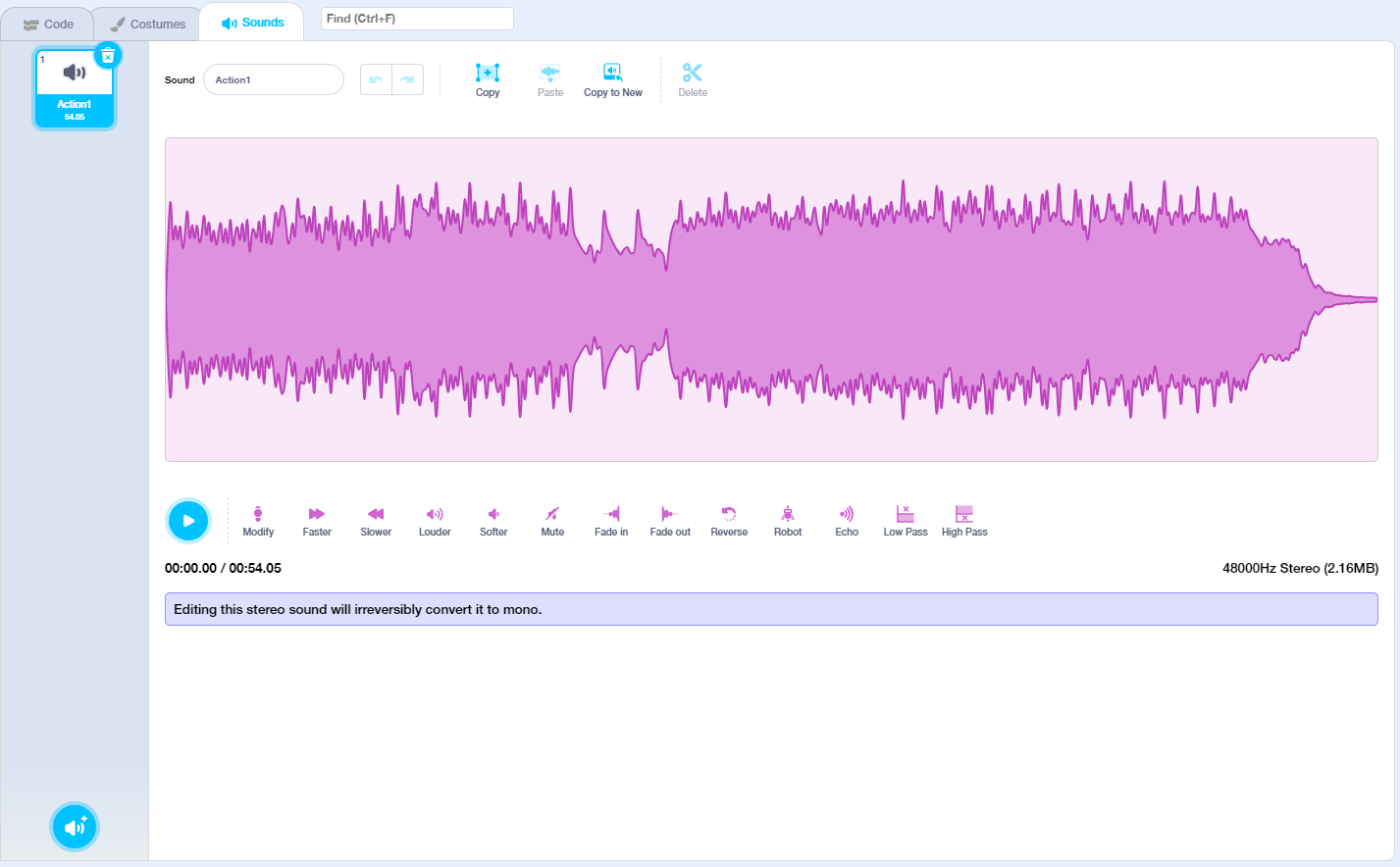This screenshot has height=867, width=1400.
Task: Apply the Fade in effect
Action: click(611, 520)
